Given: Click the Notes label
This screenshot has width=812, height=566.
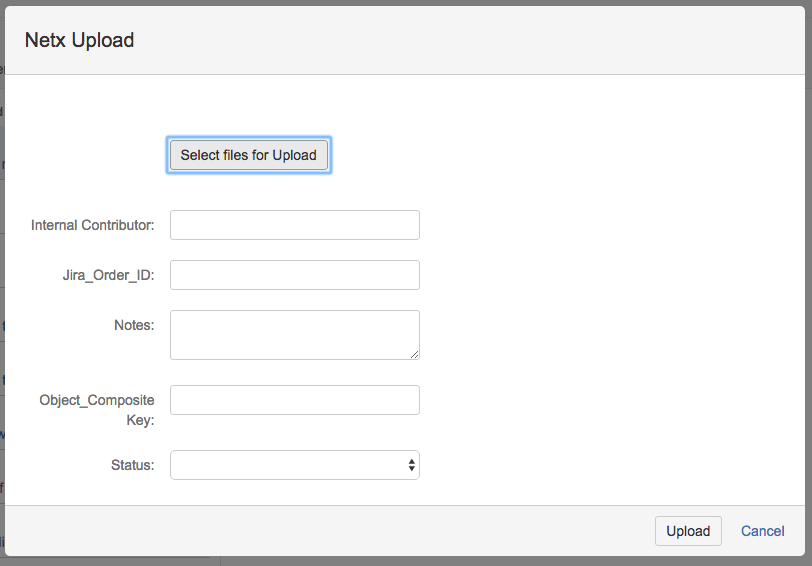Looking at the screenshot, I should pos(134,325).
